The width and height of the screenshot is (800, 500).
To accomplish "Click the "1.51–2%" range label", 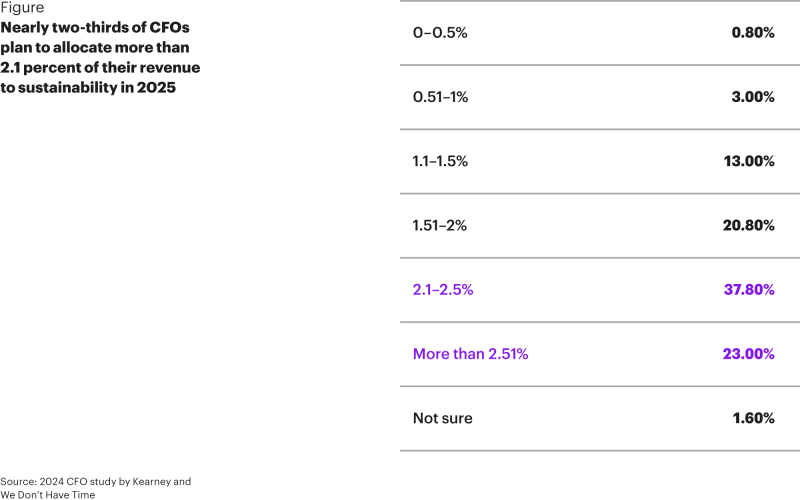I will click(440, 225).
